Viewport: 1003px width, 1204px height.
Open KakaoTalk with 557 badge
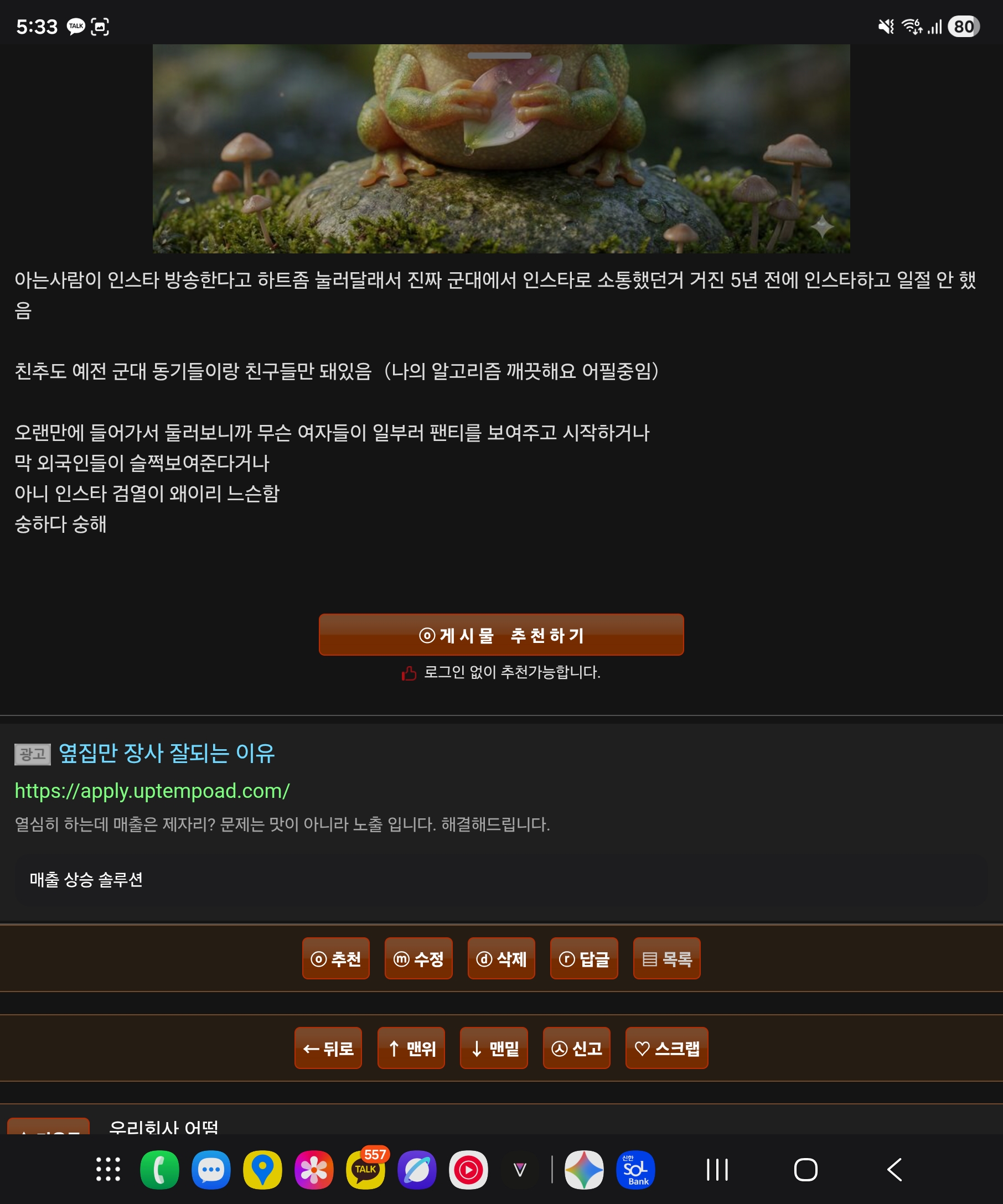(366, 1169)
